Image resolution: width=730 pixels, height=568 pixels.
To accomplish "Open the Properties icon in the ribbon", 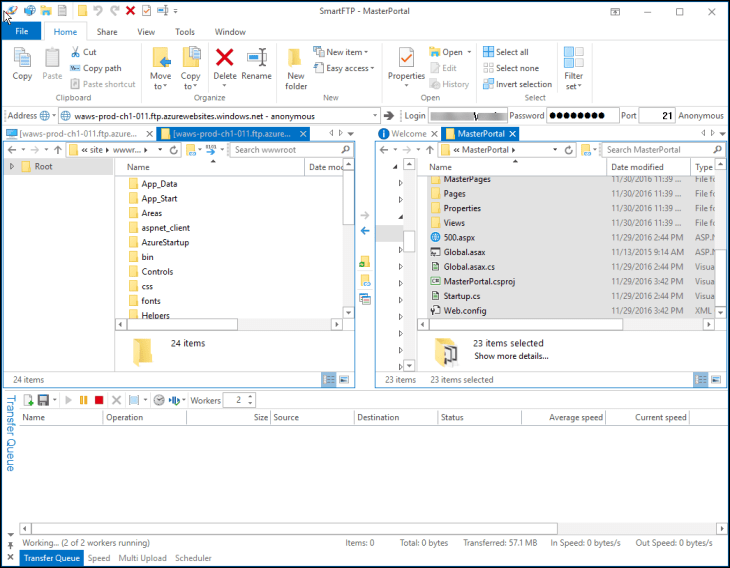I will [406, 58].
